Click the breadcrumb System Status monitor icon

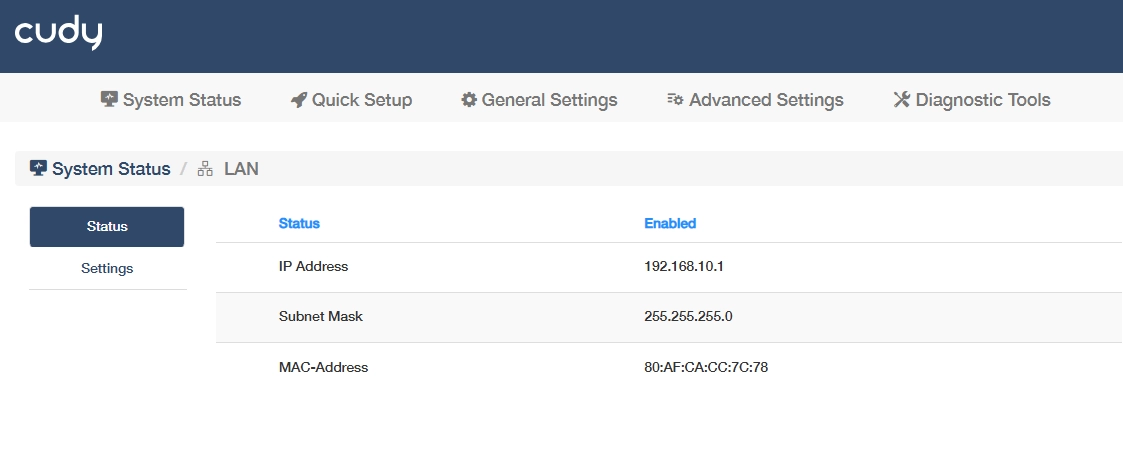pyautogui.click(x=39, y=168)
